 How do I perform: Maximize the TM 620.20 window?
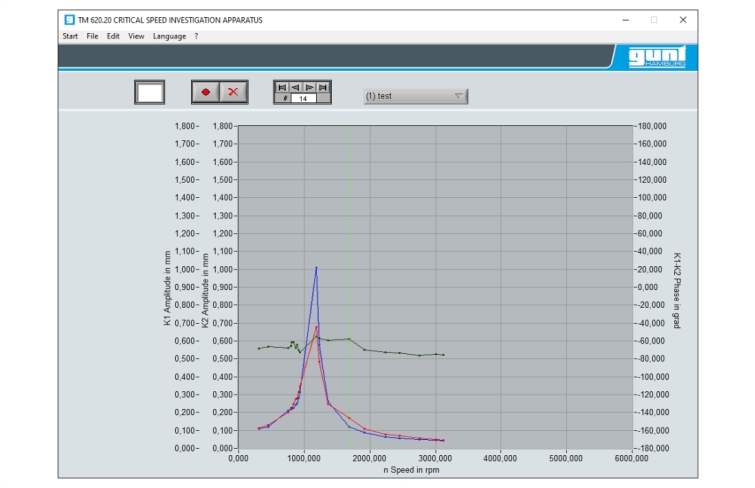[x=654, y=20]
